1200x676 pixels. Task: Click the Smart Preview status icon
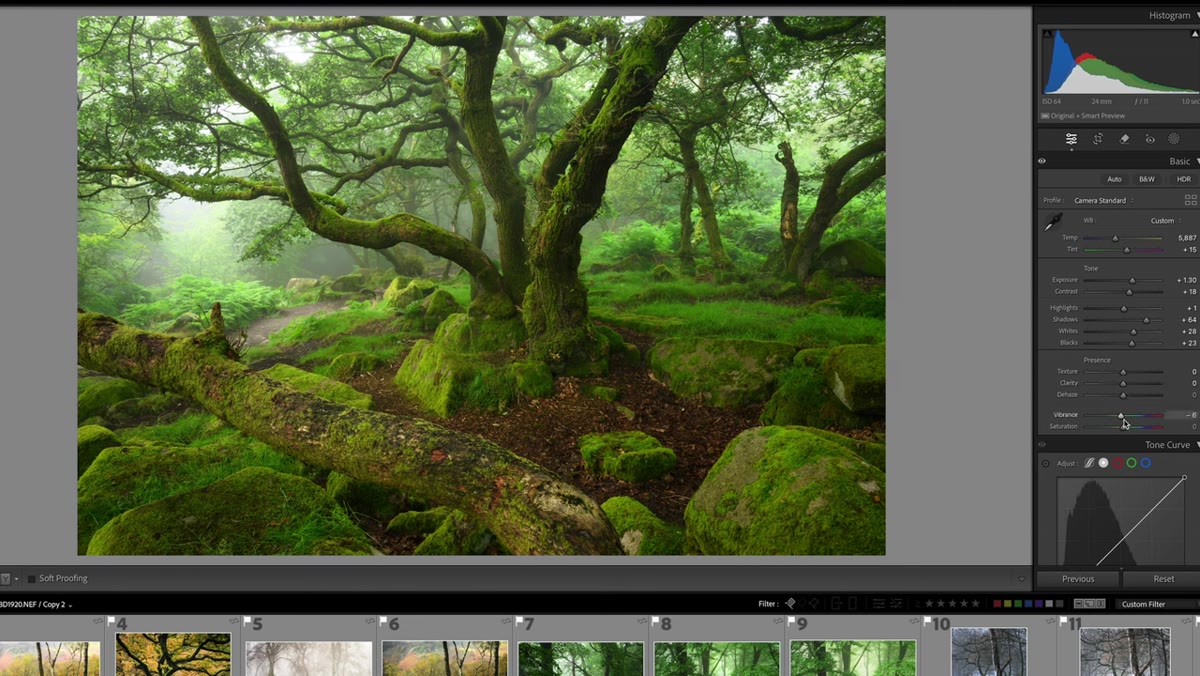1044,116
